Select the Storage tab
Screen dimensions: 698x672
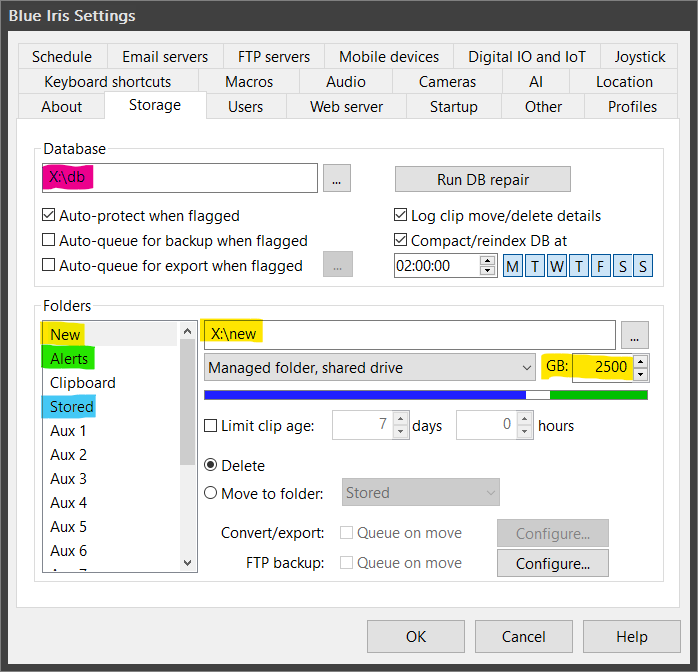[x=155, y=105]
